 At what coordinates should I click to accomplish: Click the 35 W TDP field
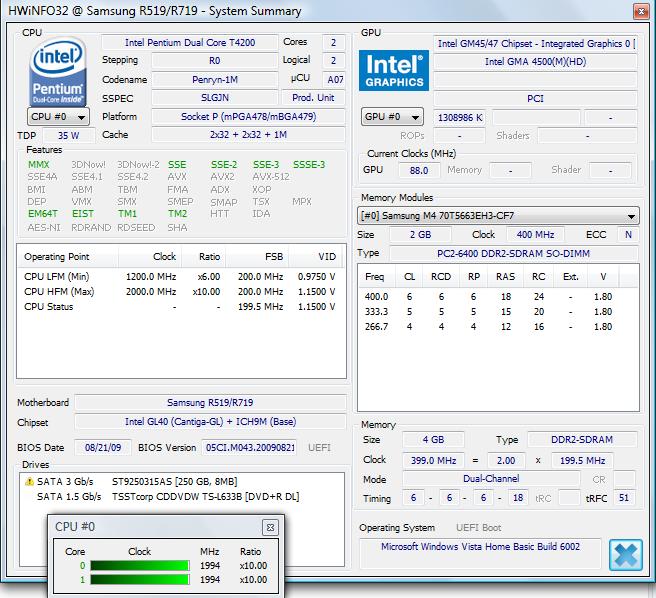coord(69,136)
